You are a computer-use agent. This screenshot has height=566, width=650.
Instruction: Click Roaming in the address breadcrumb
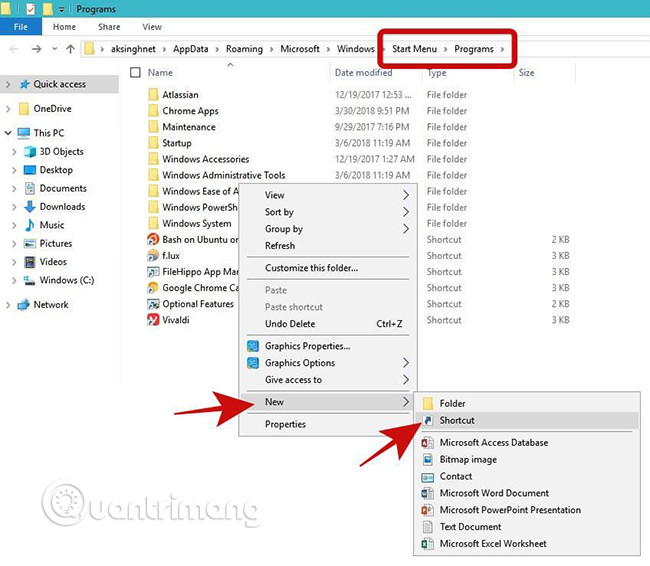pos(244,49)
